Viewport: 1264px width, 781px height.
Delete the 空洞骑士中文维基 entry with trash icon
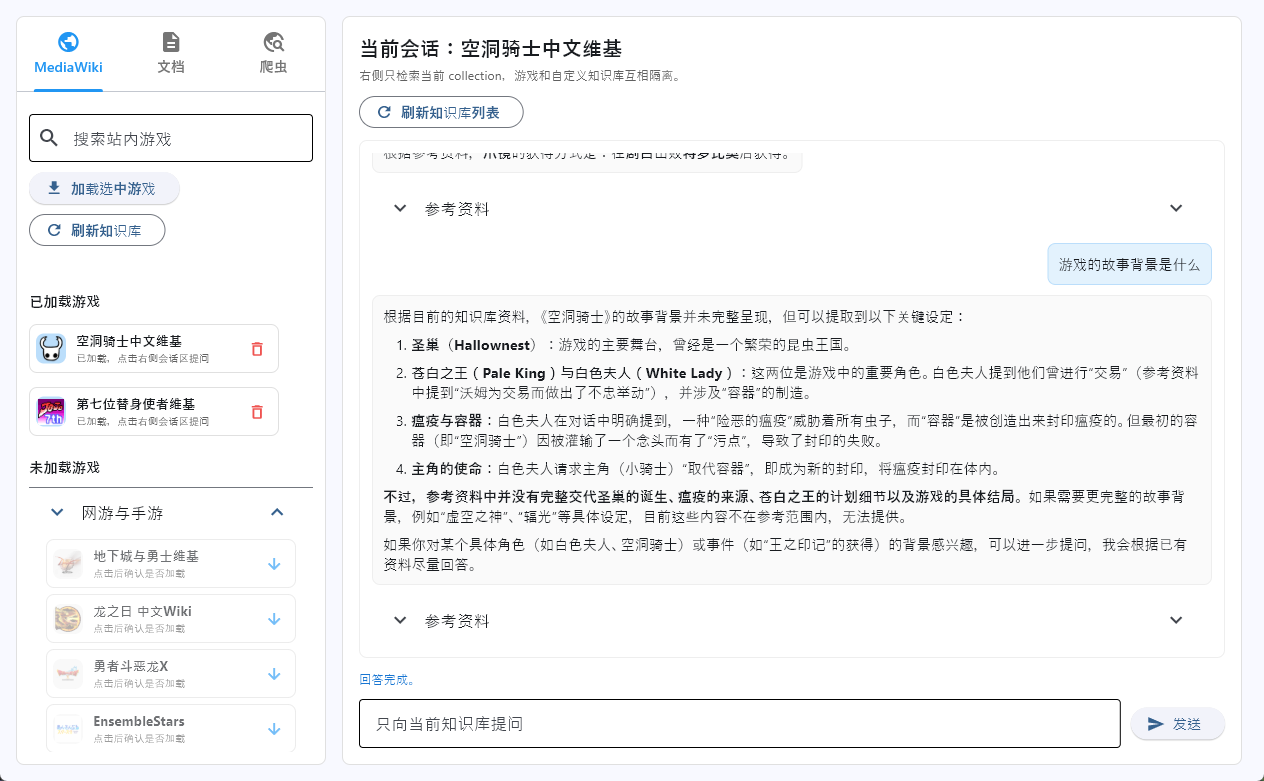[x=257, y=349]
